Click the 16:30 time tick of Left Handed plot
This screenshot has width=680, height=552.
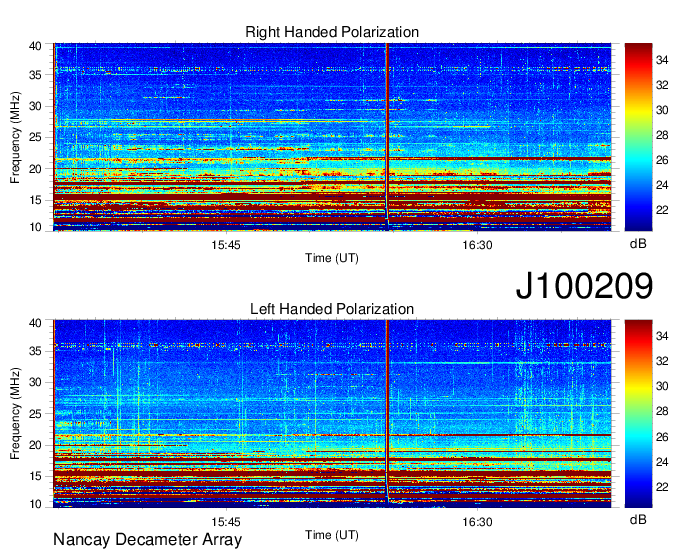477,522
